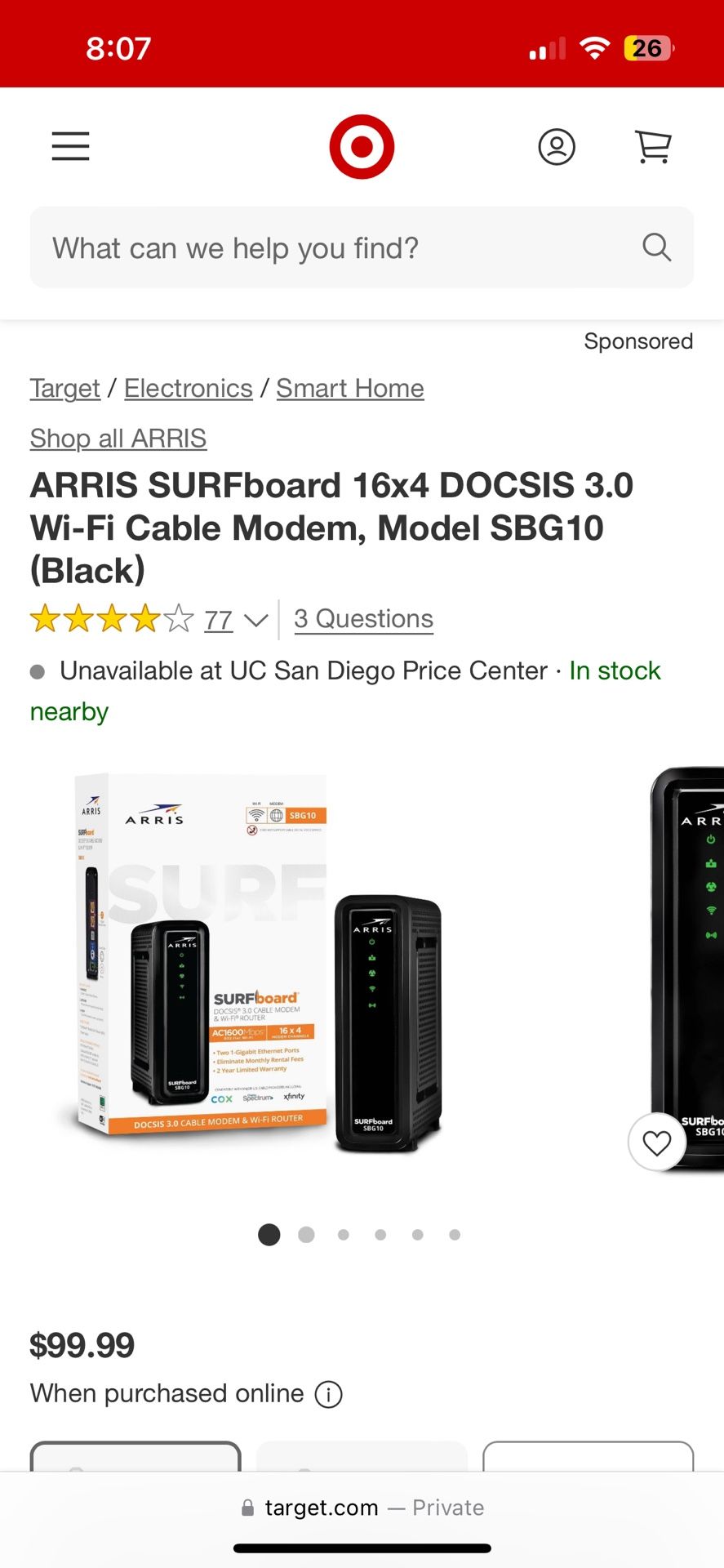Tap the target.com address bar

coord(362,1508)
